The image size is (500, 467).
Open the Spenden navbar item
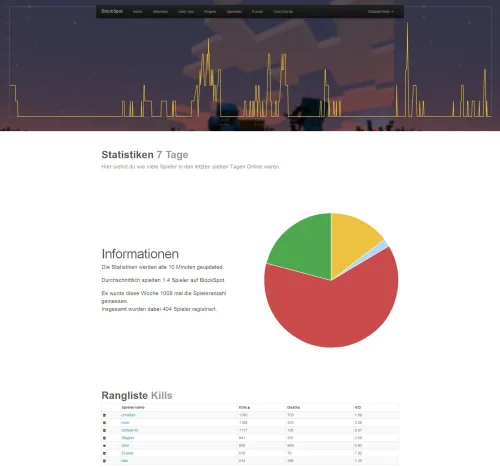coord(234,12)
